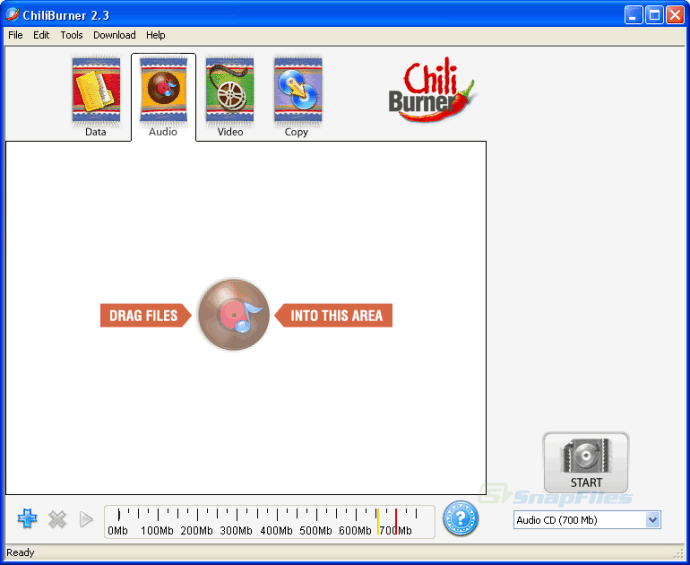Image resolution: width=690 pixels, height=565 pixels.
Task: Open the Video disc tab
Action: [230, 96]
